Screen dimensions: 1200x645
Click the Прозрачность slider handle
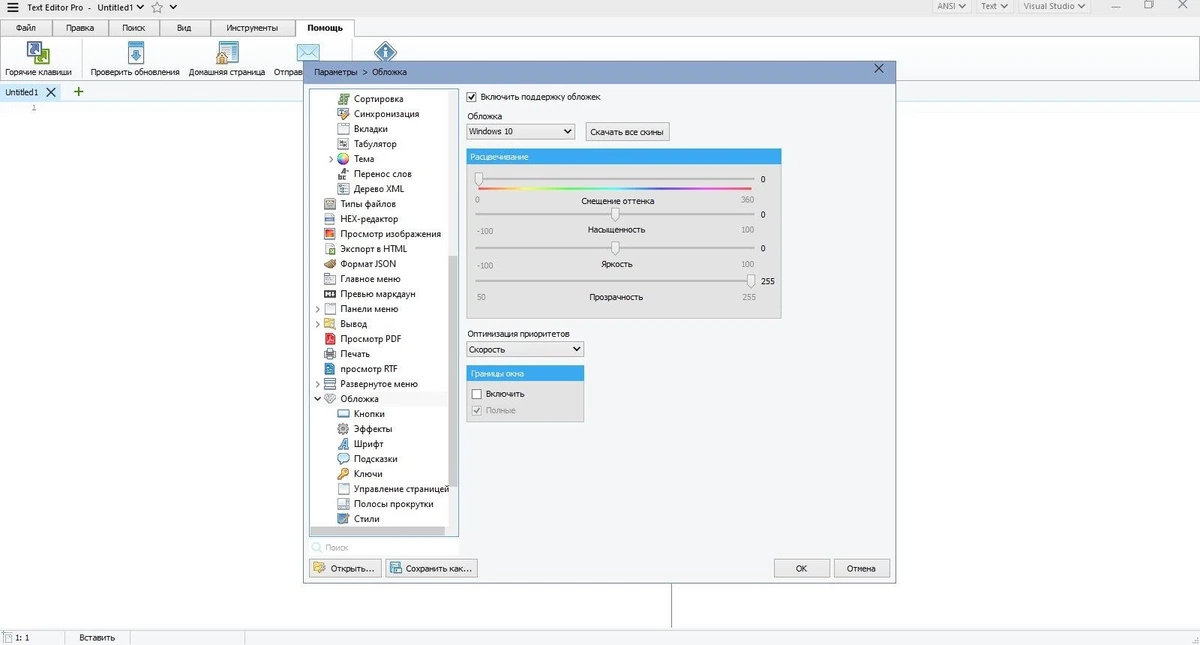click(751, 281)
